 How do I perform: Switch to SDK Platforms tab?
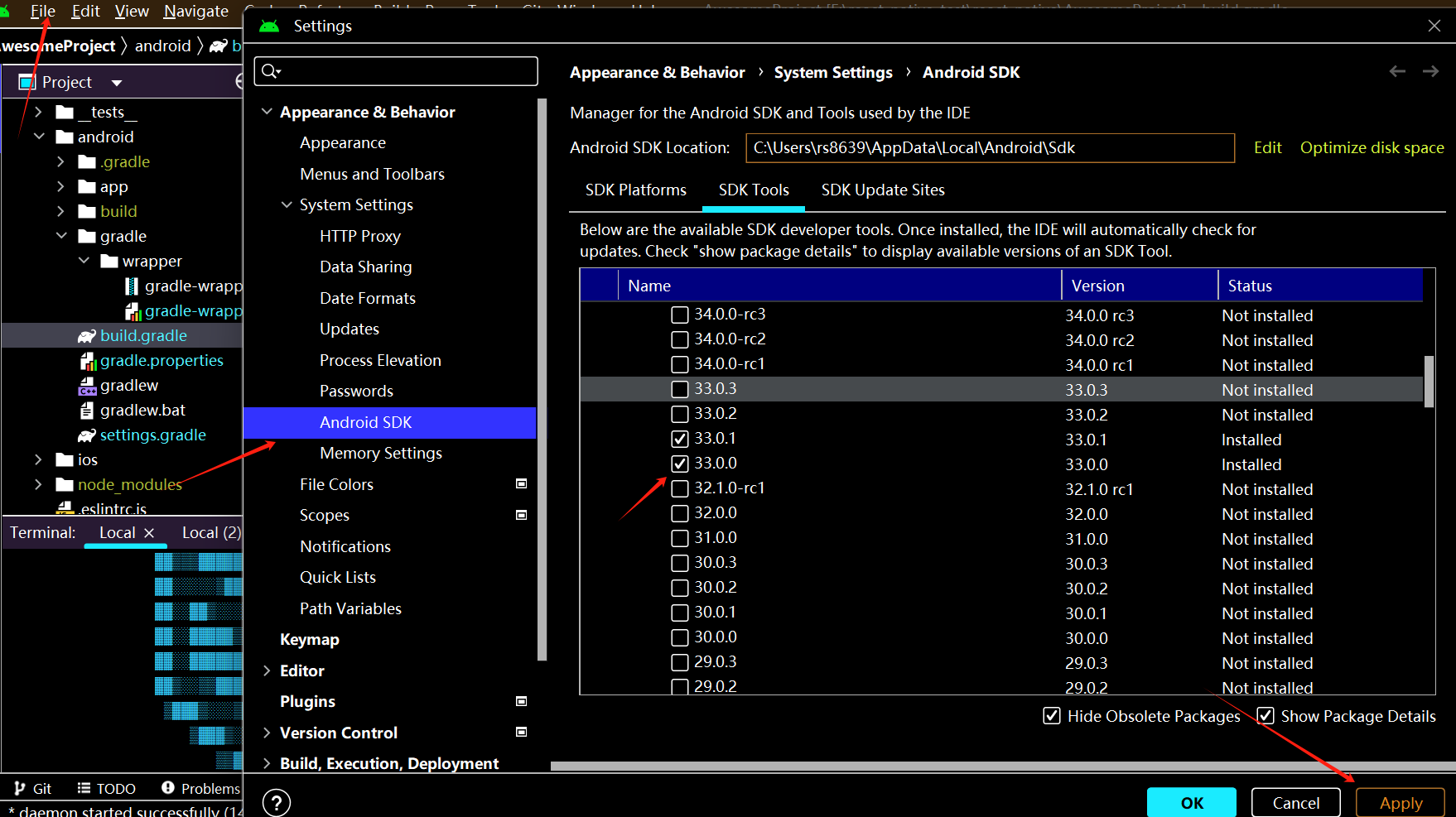tap(636, 190)
